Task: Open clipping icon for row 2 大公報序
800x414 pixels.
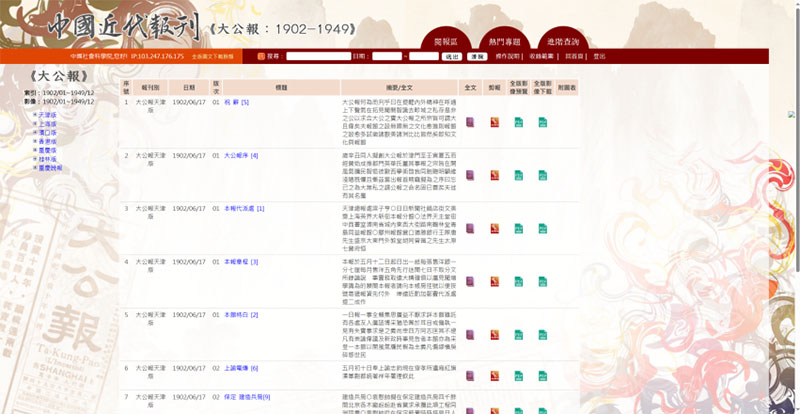Action: coord(494,175)
